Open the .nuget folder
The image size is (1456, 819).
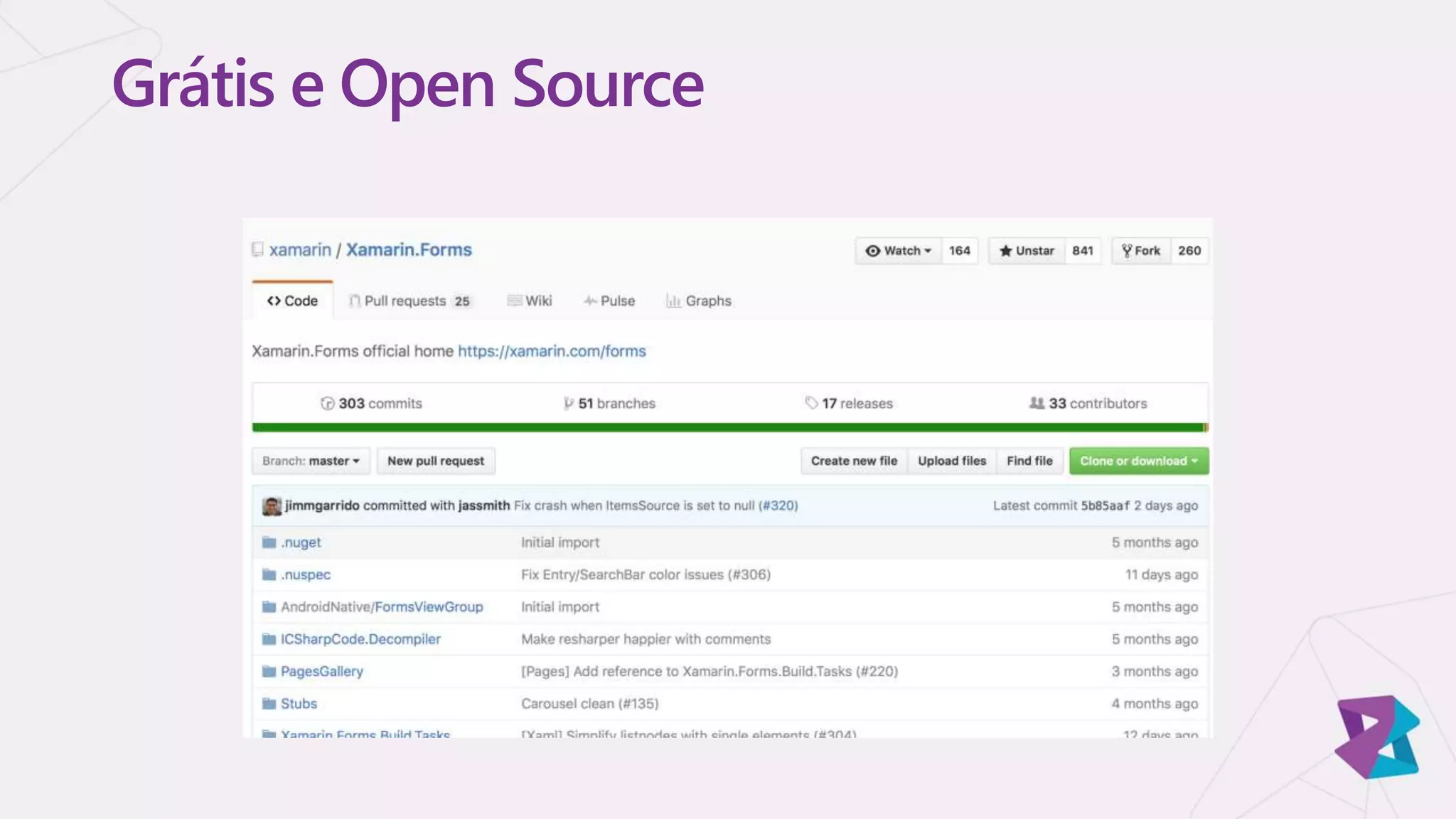[x=301, y=542]
